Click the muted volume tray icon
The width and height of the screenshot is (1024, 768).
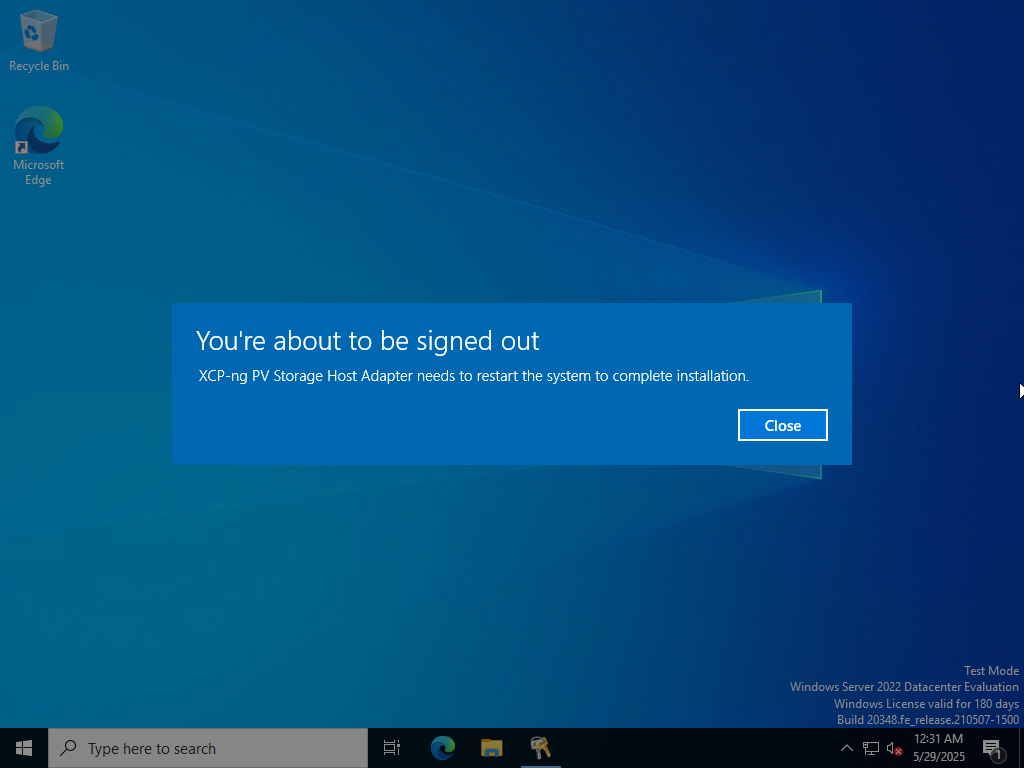click(x=894, y=748)
